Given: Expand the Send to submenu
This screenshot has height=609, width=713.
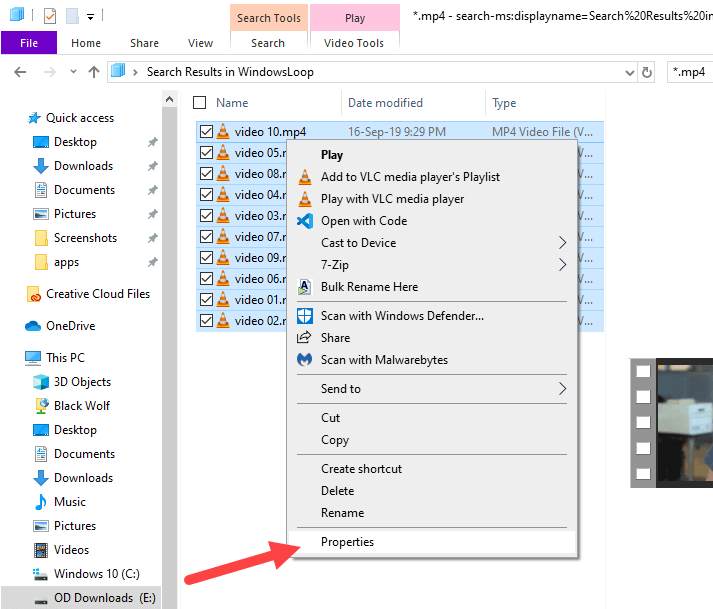Looking at the screenshot, I should coord(432,389).
